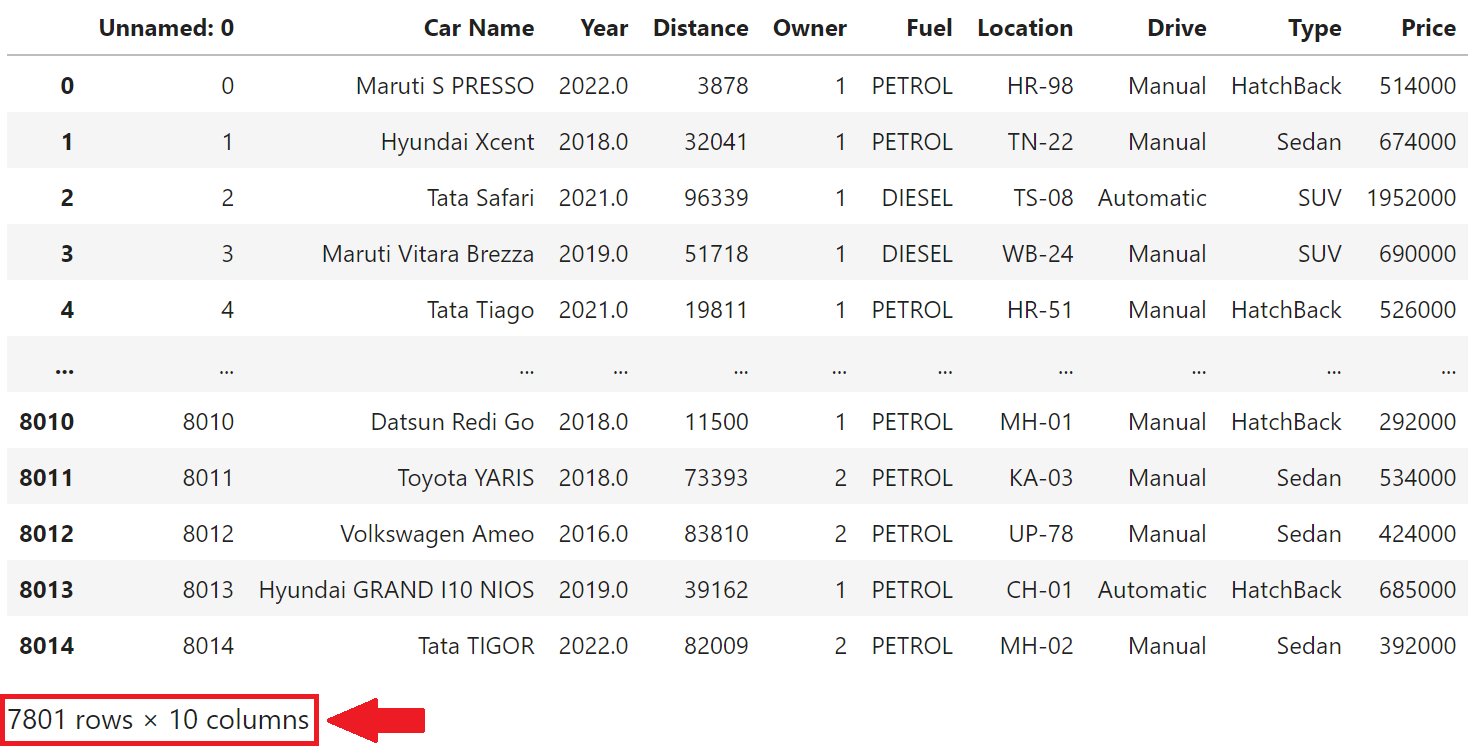This screenshot has width=1476, height=747.
Task: Select the price value 514000
Action: pyautogui.click(x=1418, y=86)
